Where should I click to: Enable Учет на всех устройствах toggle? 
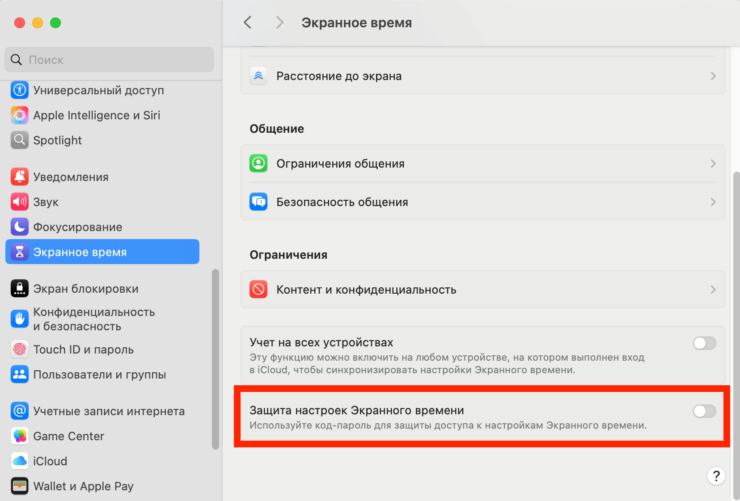point(704,343)
